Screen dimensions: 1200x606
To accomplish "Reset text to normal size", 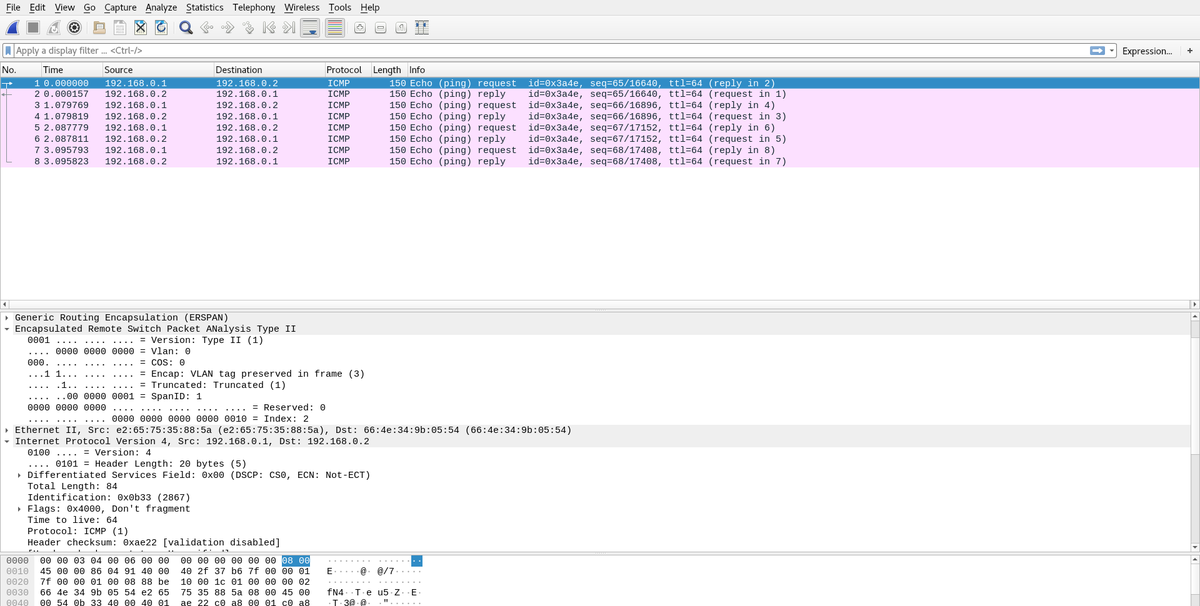I will click(401, 28).
